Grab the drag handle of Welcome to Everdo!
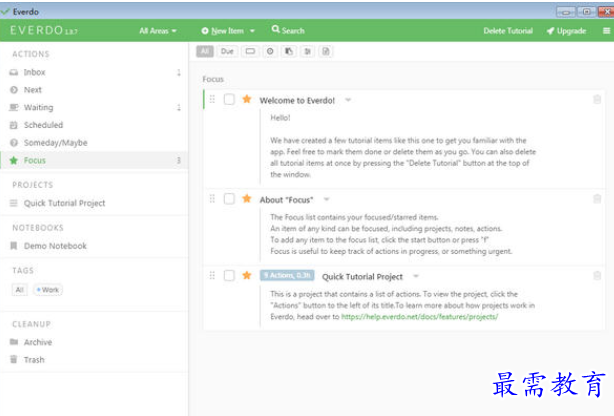The height and width of the screenshot is (416, 614). (212, 99)
